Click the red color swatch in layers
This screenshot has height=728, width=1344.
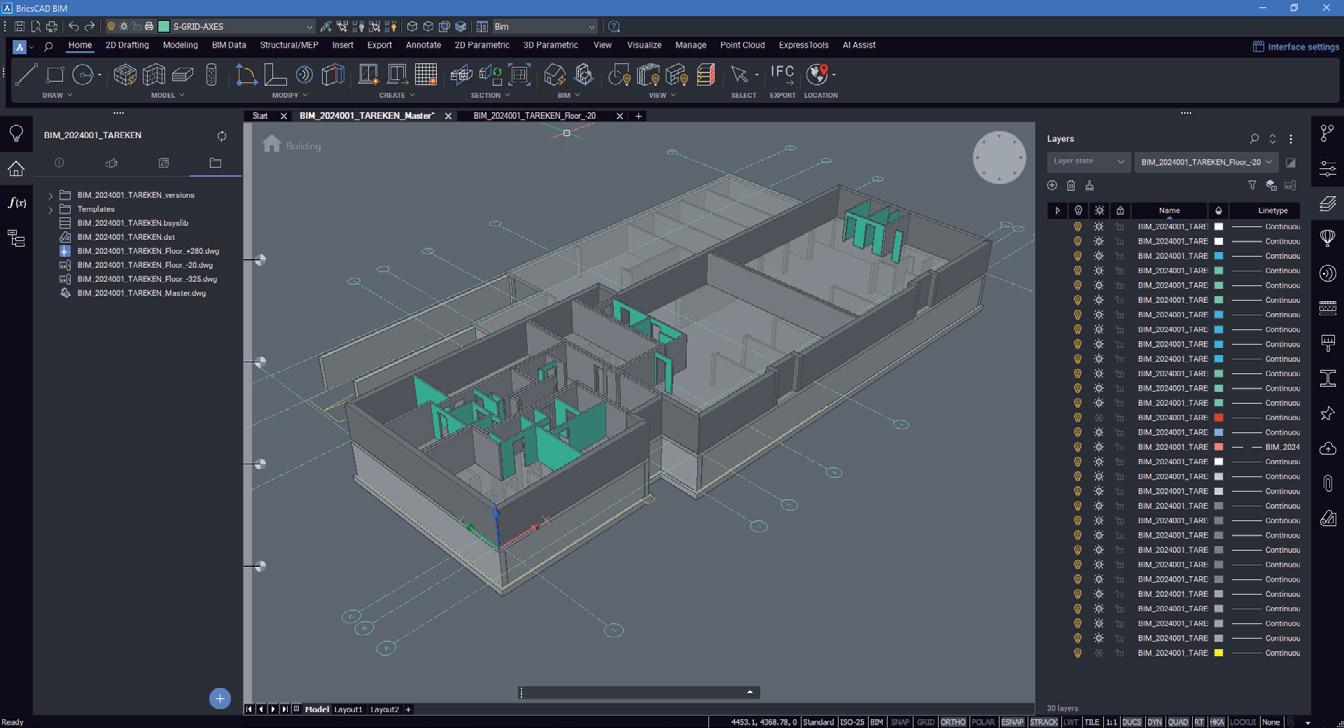pyautogui.click(x=1218, y=418)
